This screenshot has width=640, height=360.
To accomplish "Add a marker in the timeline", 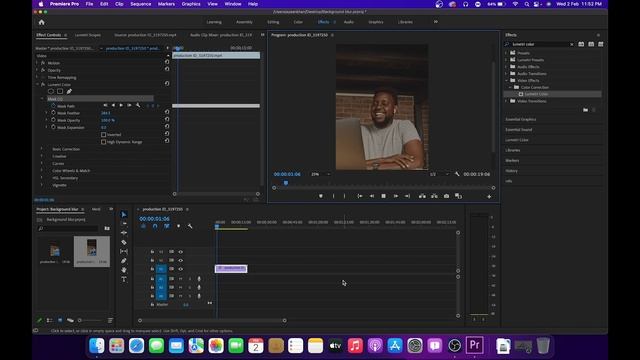I will [x=178, y=226].
